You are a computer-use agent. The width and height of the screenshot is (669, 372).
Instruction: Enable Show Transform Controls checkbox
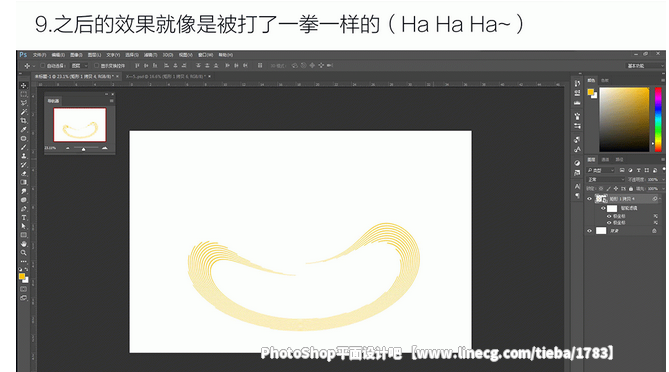[x=96, y=66]
